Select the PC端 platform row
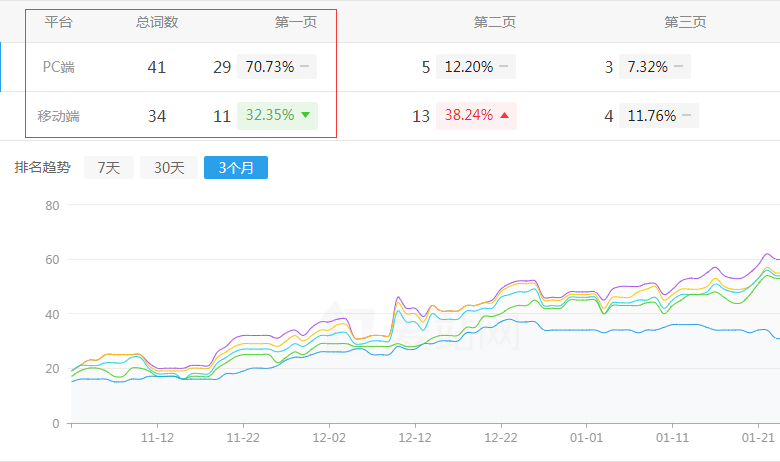 (x=58, y=67)
